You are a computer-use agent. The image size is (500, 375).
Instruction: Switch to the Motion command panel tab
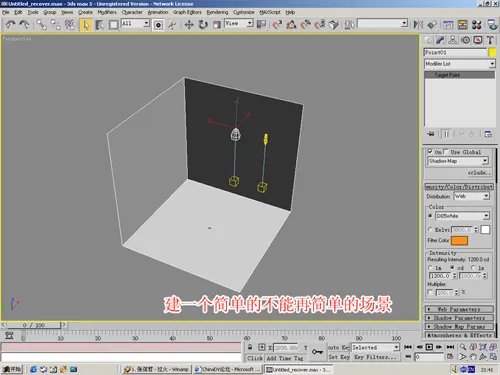pyautogui.click(x=466, y=40)
